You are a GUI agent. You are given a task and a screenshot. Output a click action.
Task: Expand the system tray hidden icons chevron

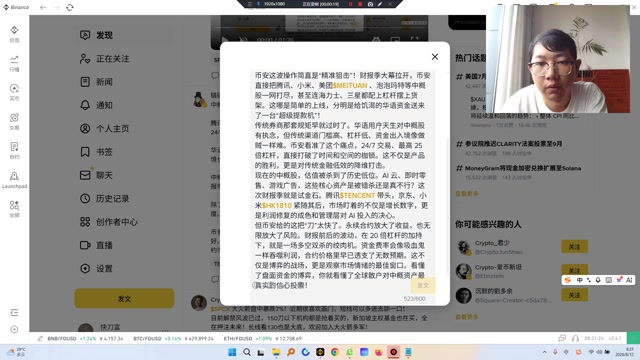[x=544, y=352]
